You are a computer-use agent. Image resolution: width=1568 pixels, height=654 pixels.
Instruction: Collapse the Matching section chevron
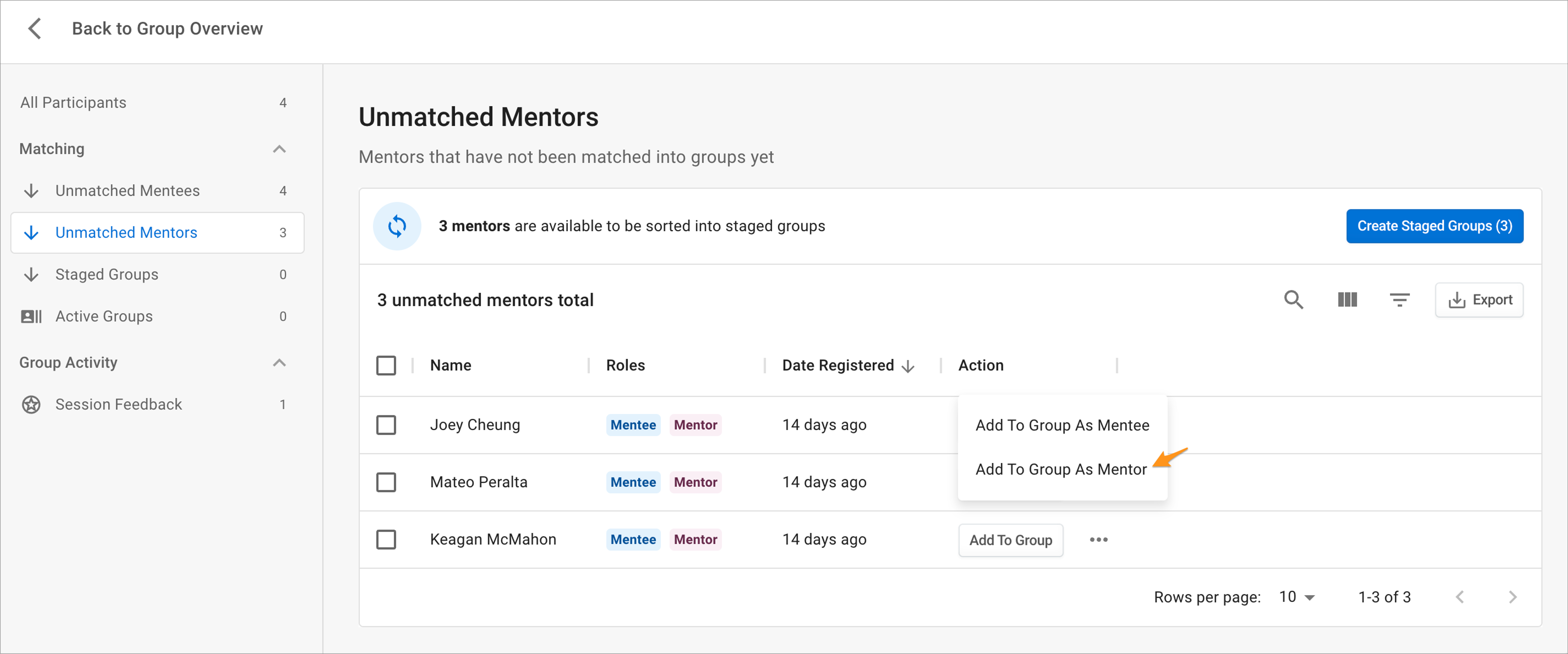(x=279, y=149)
